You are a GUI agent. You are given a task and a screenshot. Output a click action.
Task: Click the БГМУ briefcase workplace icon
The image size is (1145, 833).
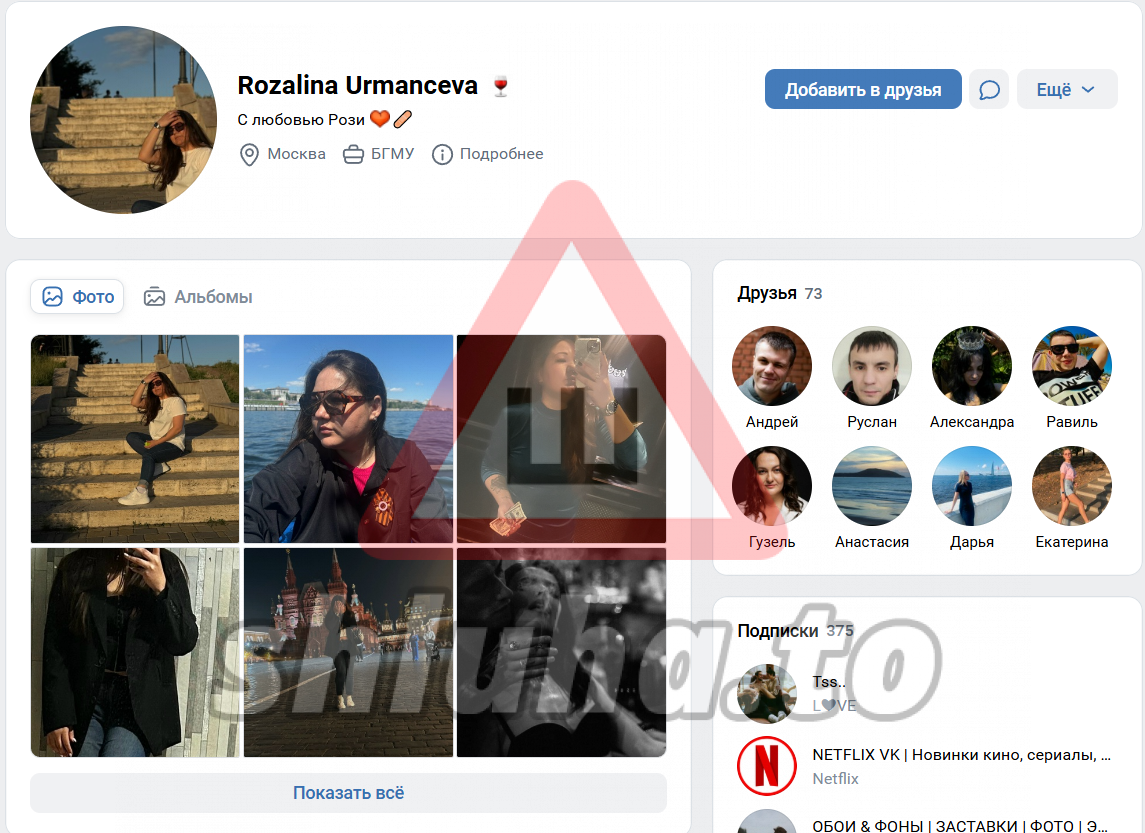[353, 155]
